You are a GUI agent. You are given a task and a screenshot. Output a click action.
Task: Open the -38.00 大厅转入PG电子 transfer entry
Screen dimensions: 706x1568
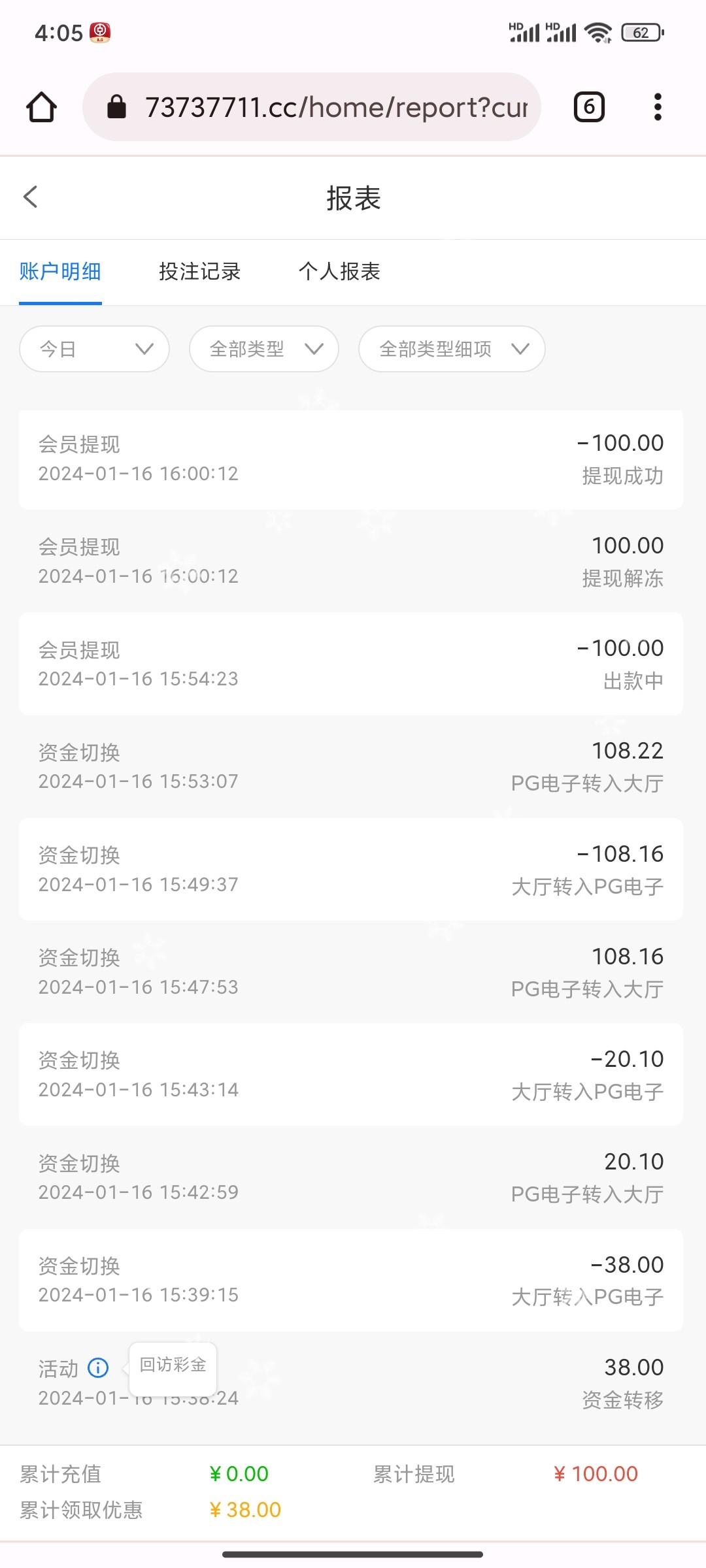coord(351,1280)
